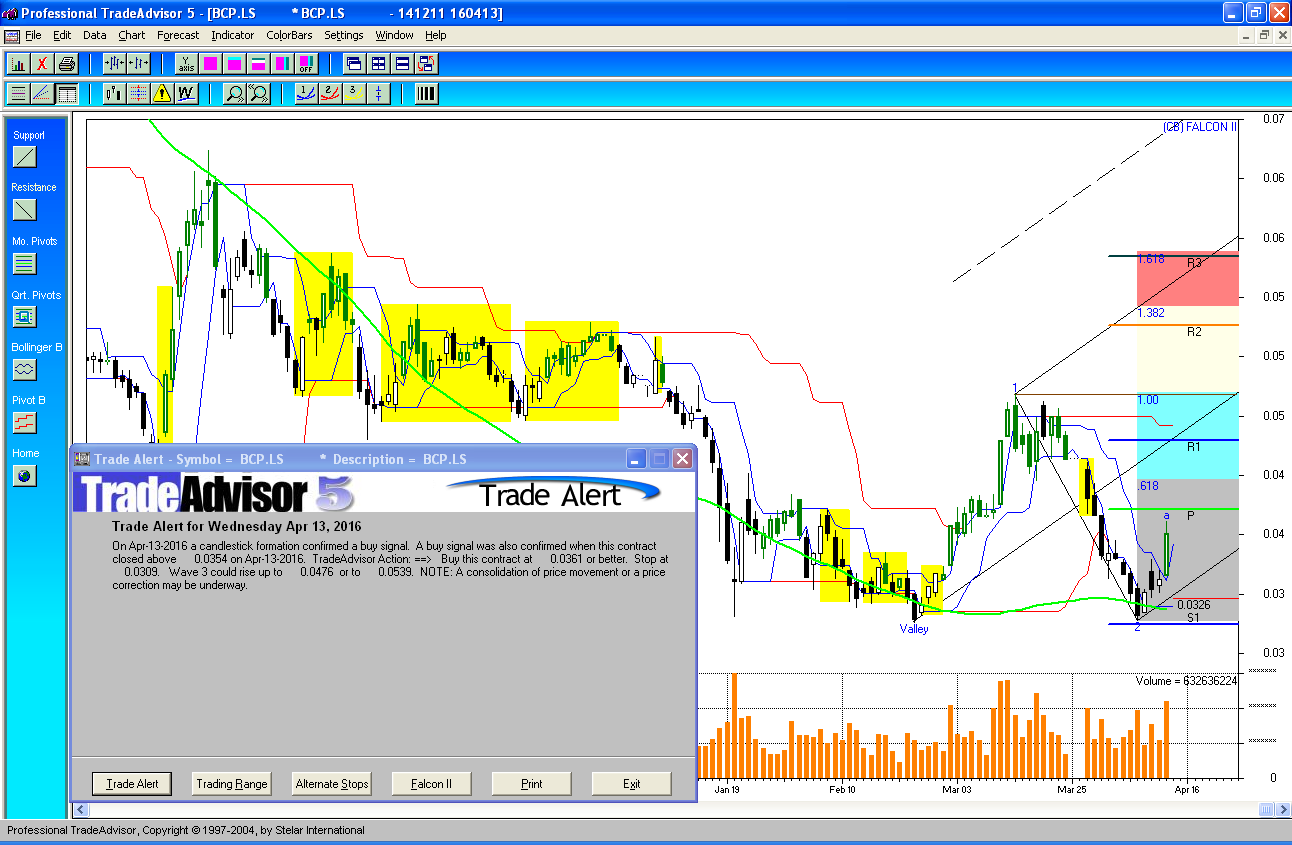The image size is (1292, 845).
Task: Select the Support line tool in sidebar
Action: [x=25, y=157]
